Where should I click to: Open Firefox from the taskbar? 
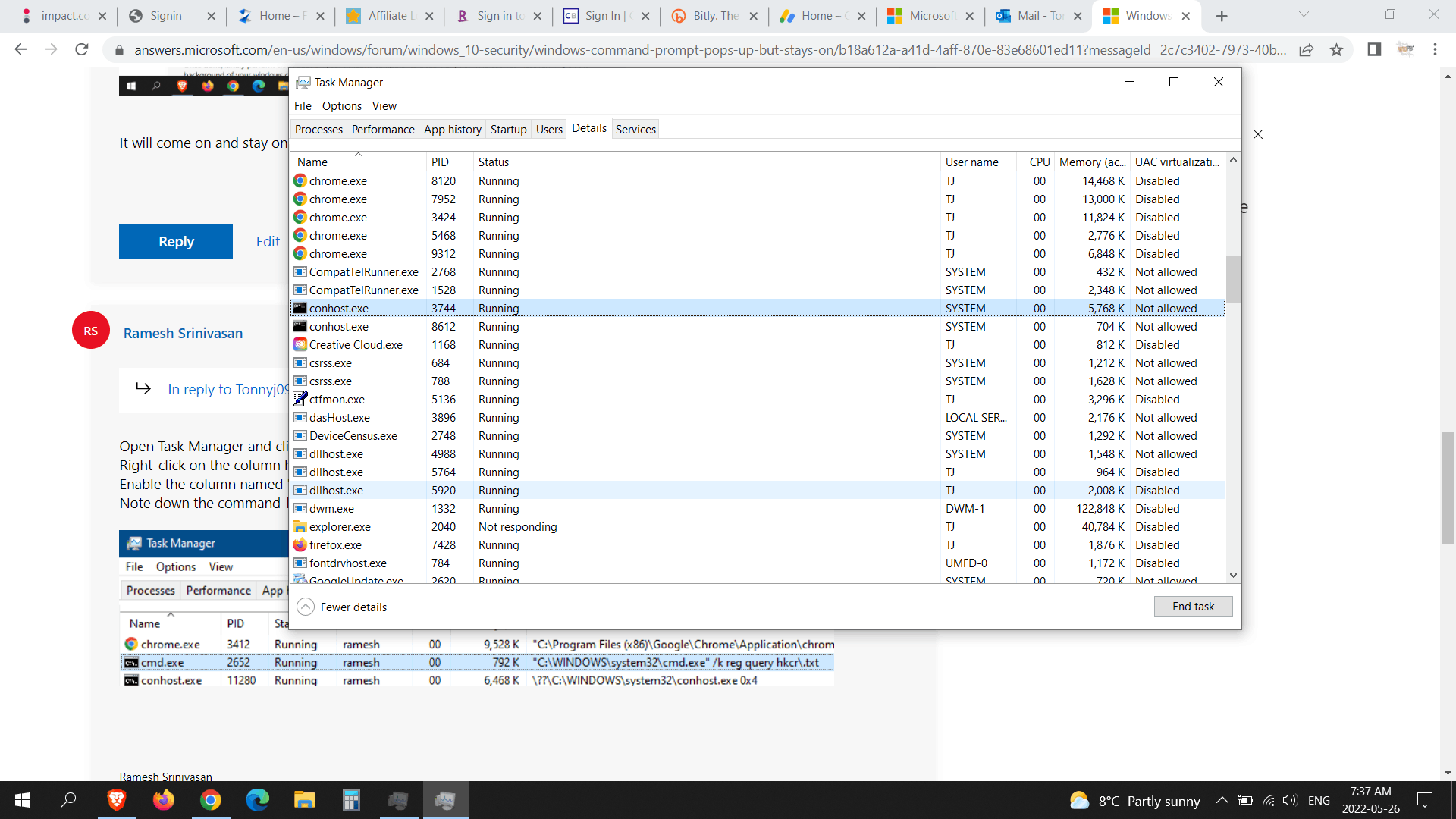pyautogui.click(x=164, y=800)
